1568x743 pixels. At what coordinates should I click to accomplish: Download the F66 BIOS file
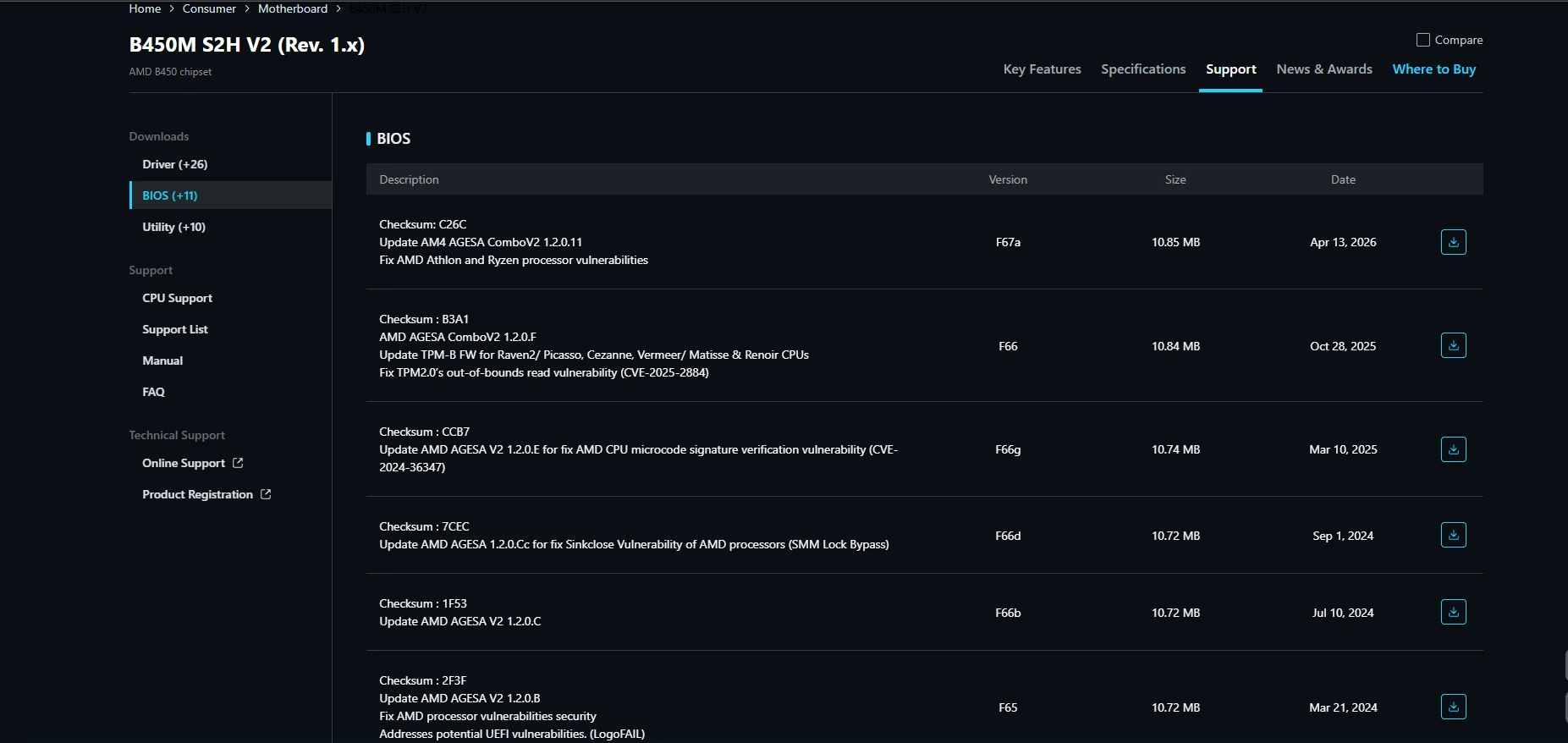click(x=1453, y=345)
